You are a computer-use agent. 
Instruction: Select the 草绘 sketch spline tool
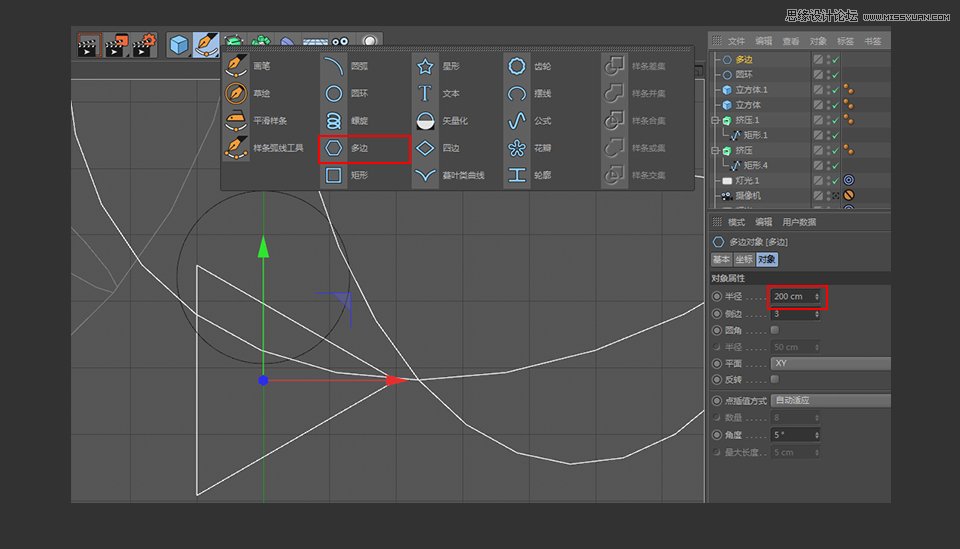(x=248, y=93)
